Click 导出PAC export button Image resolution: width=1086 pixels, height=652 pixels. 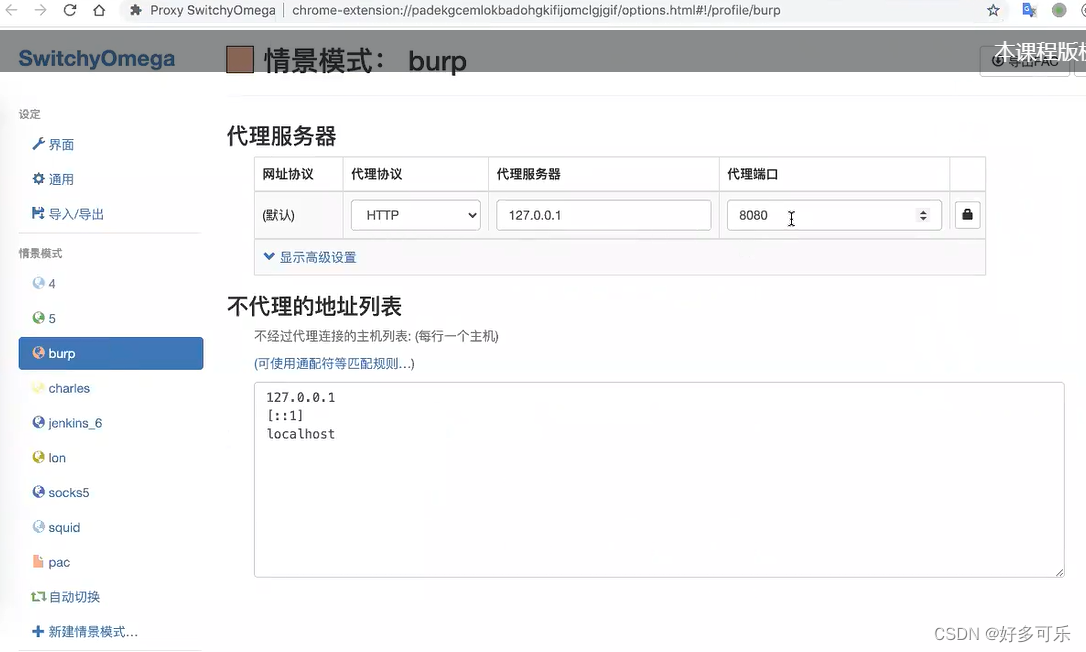pyautogui.click(x=1024, y=61)
